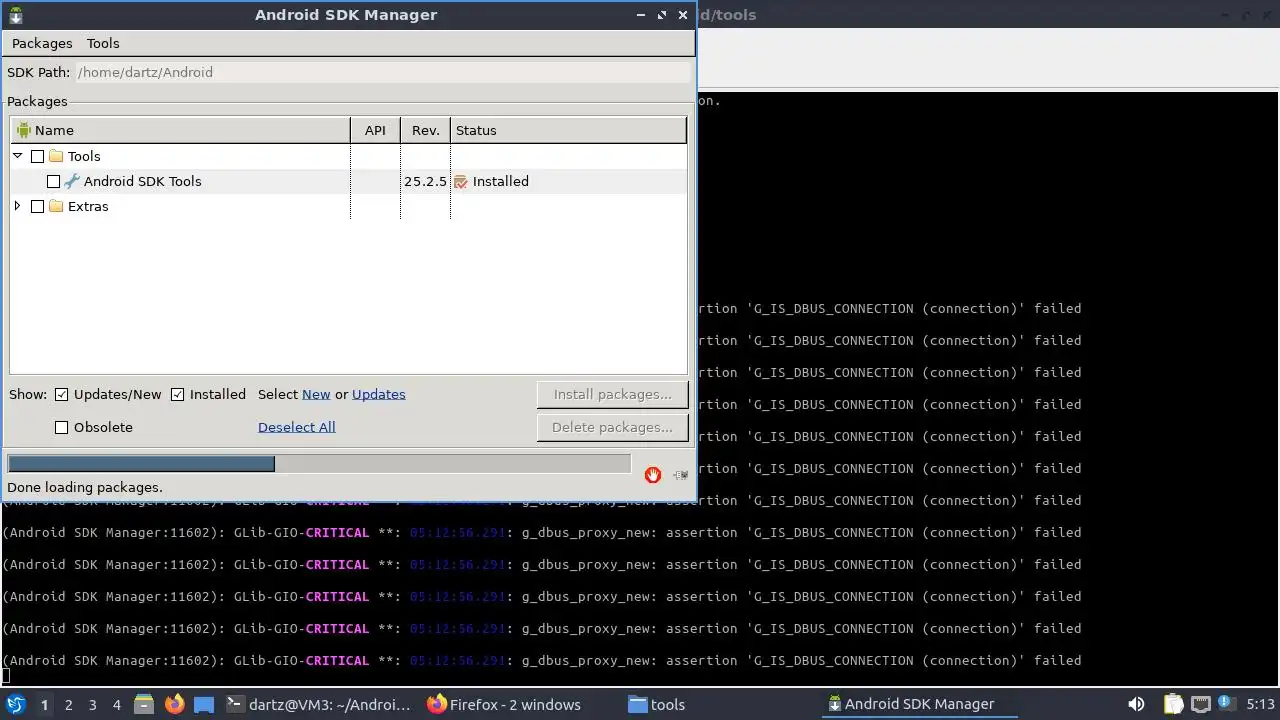1280x720 pixels.
Task: Click the log window icon beside stop button
Action: [681, 475]
